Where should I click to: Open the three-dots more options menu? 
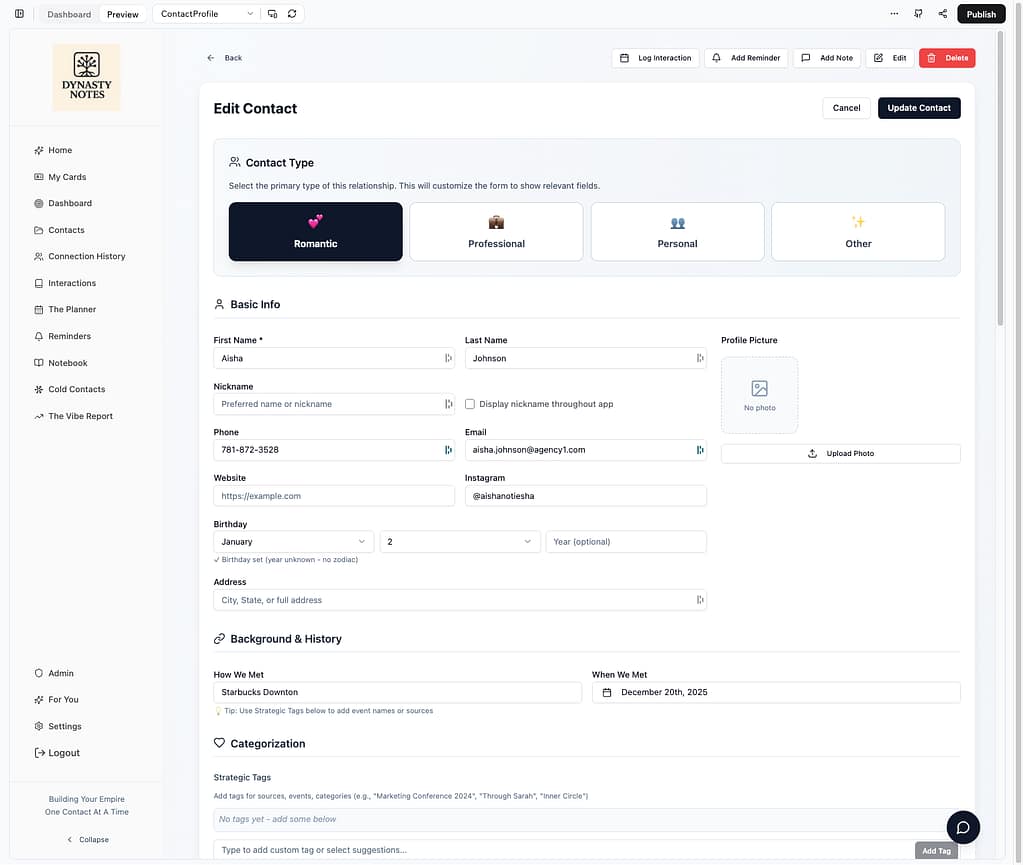pos(894,14)
